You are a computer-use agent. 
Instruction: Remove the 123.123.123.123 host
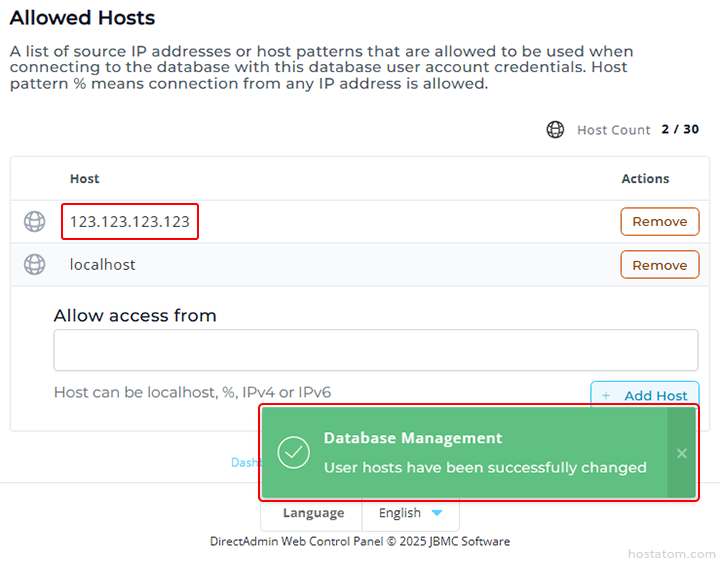click(659, 221)
